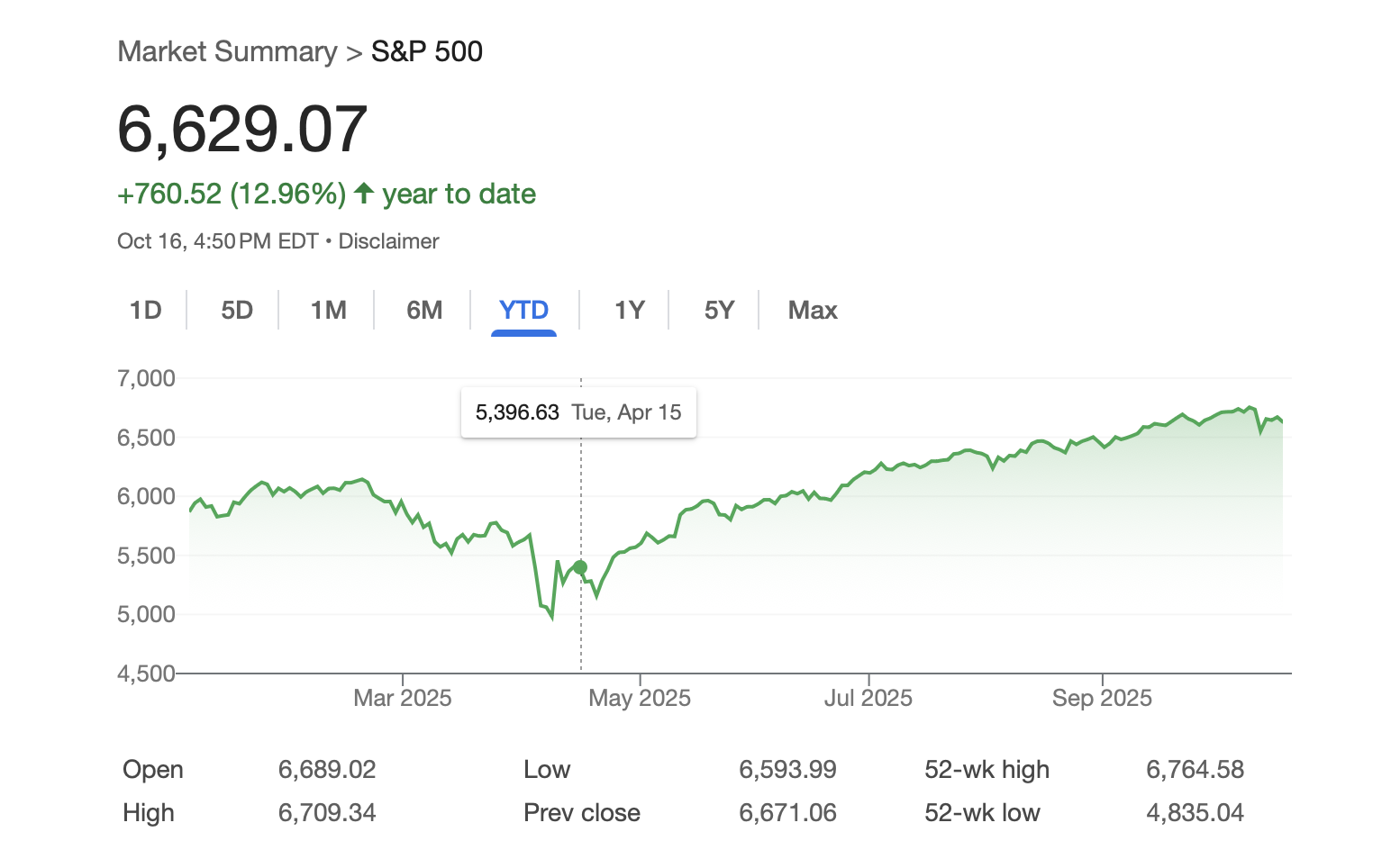Show the Max time range
The height and width of the screenshot is (868, 1391).
813,311
